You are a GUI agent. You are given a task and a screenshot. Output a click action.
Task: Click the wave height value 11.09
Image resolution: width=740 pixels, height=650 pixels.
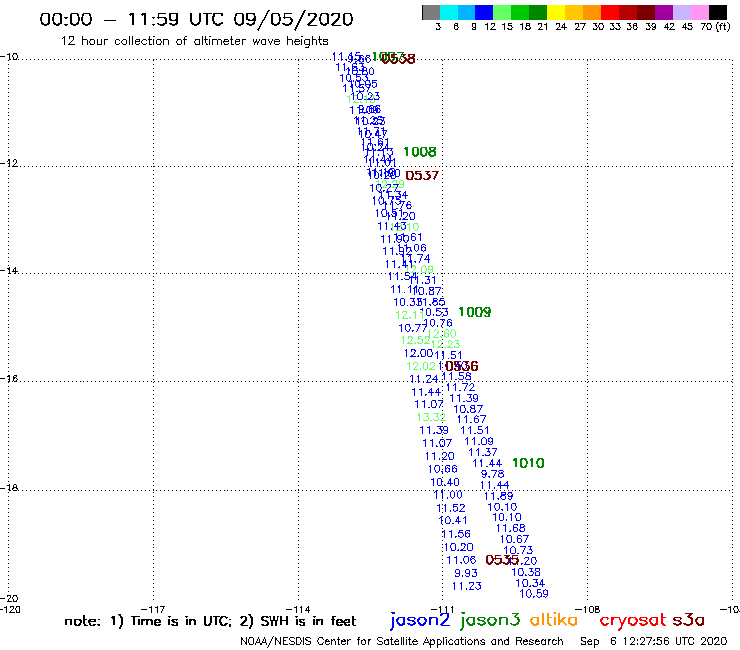[479, 441]
